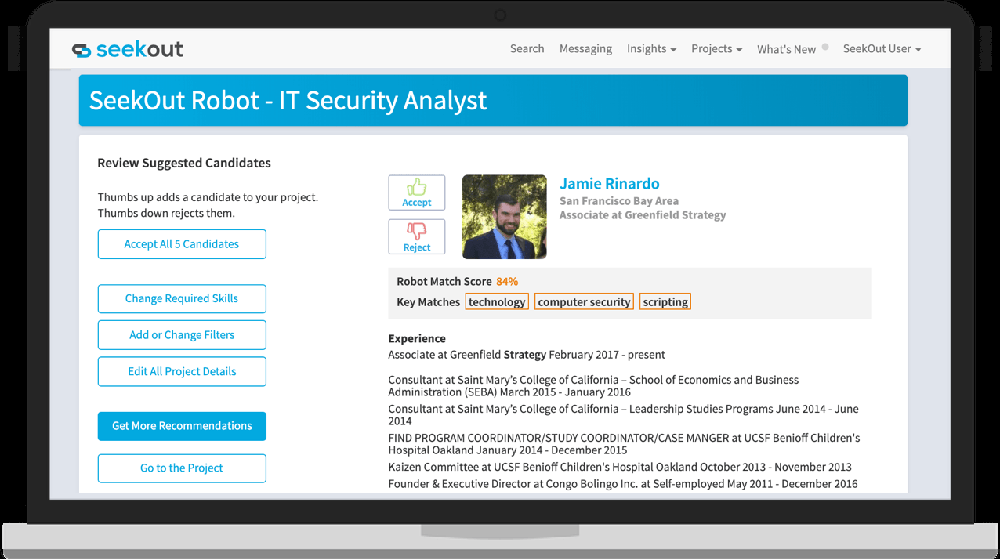Select the scripting key match tag

click(x=665, y=301)
